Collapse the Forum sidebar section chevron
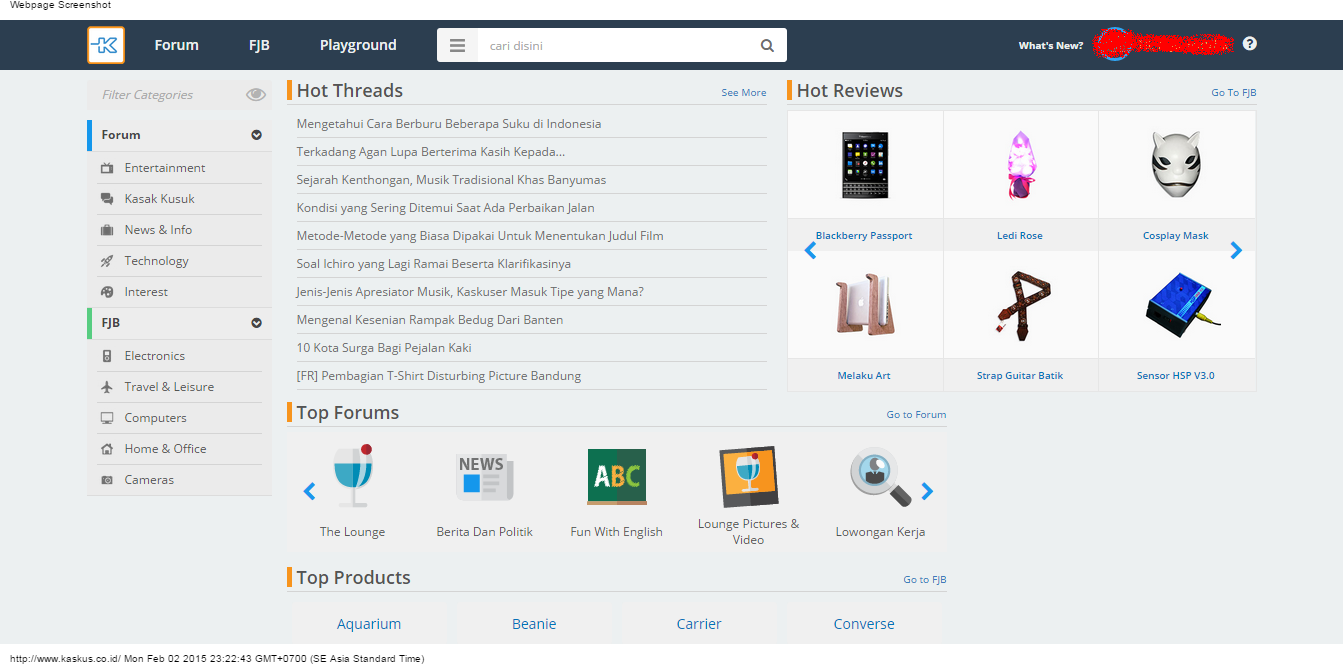This screenshot has width=1343, height=664. pos(256,135)
